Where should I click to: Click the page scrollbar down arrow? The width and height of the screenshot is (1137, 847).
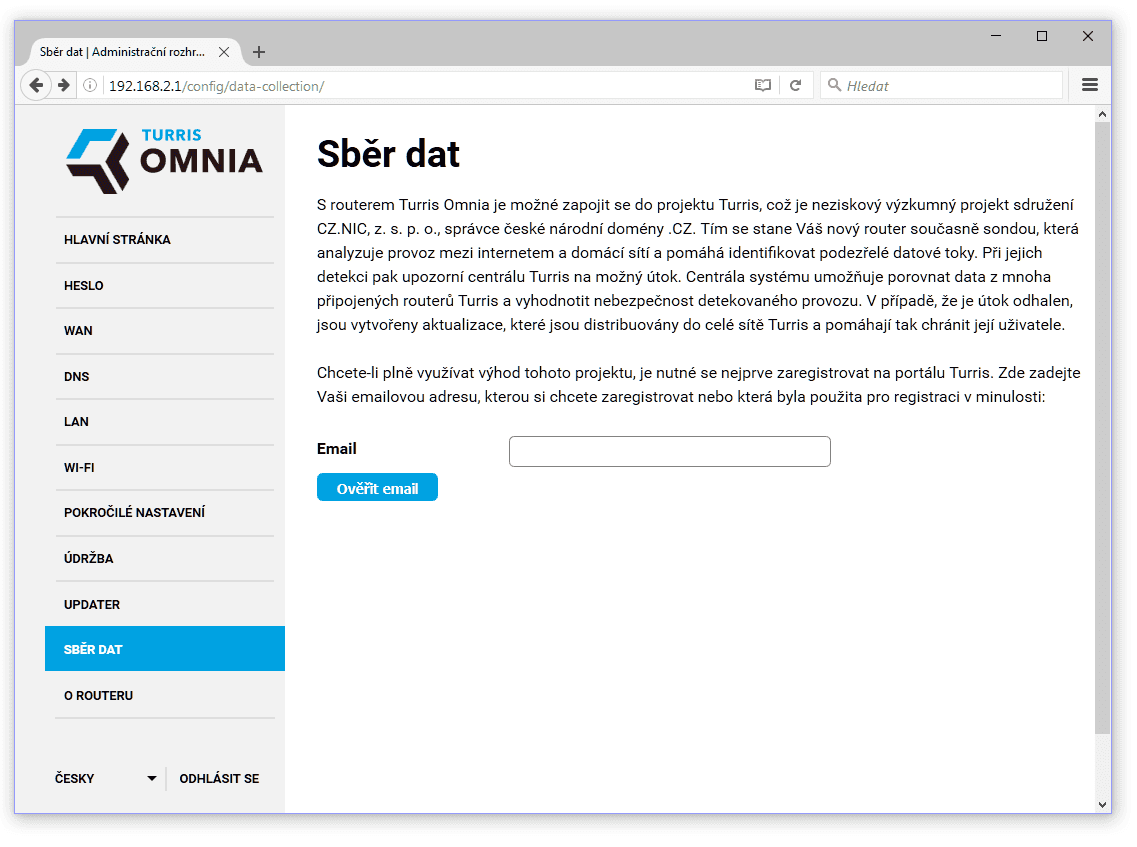pos(1103,804)
